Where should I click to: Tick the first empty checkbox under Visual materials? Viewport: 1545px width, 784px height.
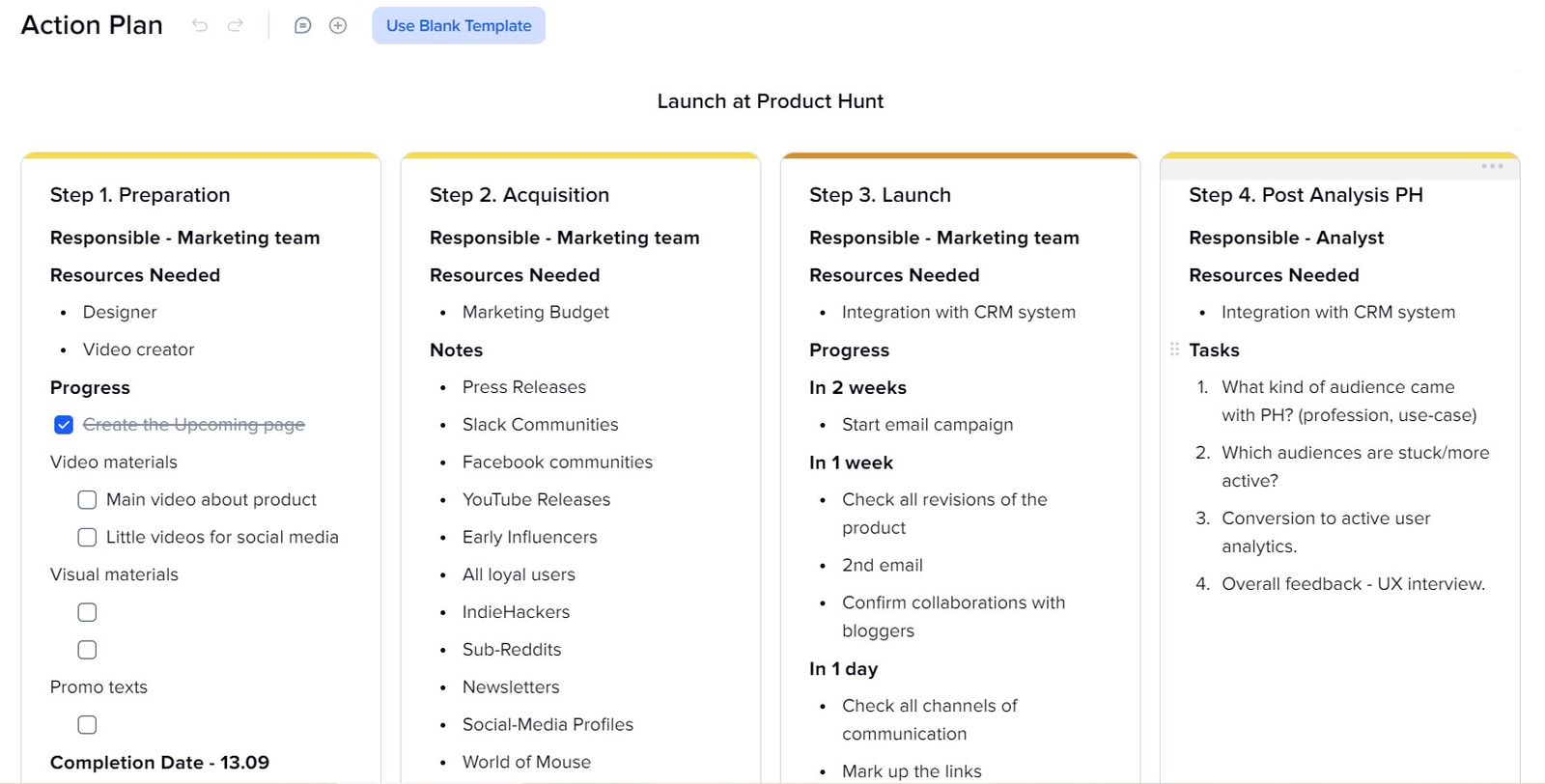click(87, 612)
